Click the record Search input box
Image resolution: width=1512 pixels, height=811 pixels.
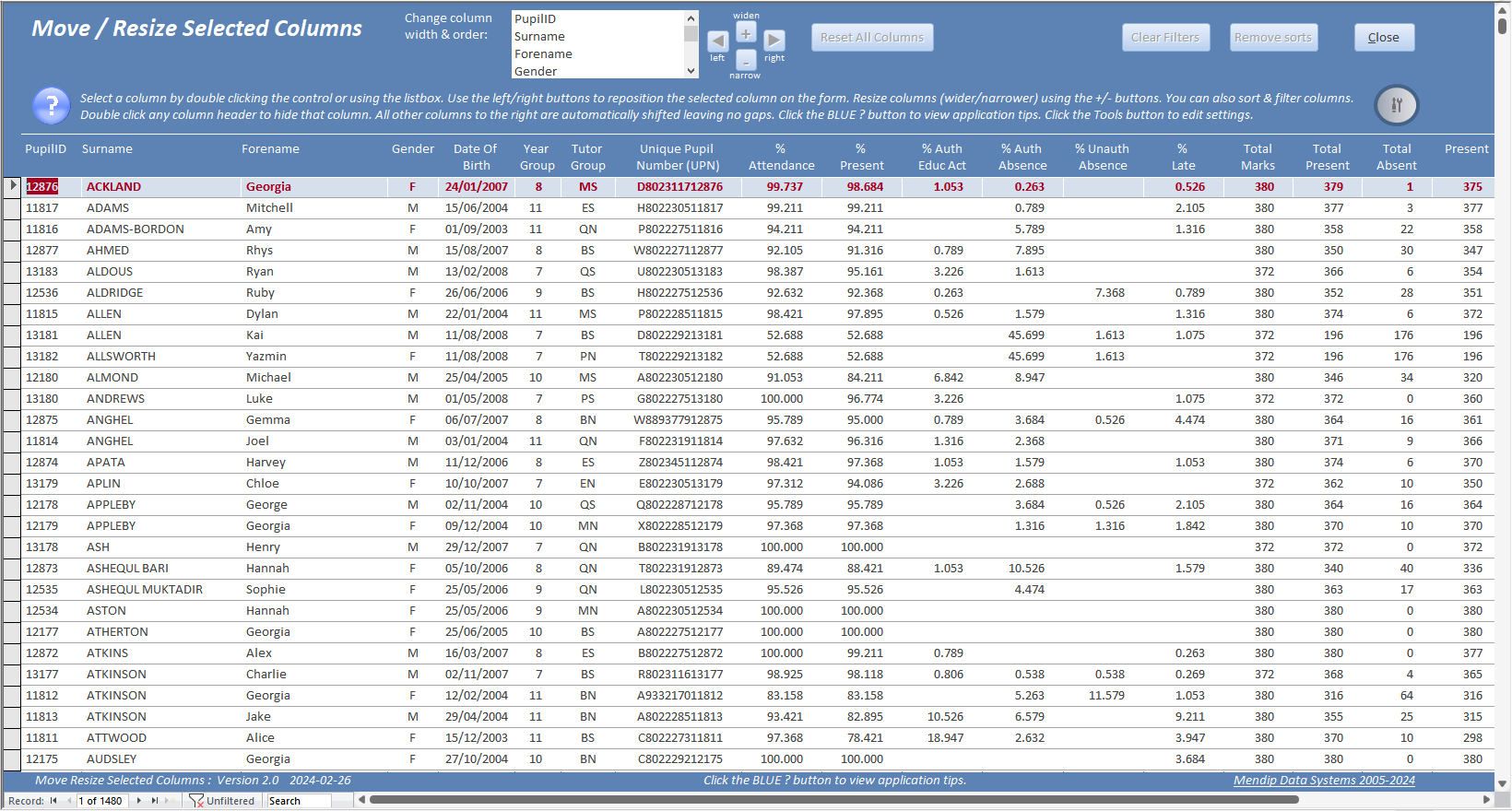pos(299,801)
